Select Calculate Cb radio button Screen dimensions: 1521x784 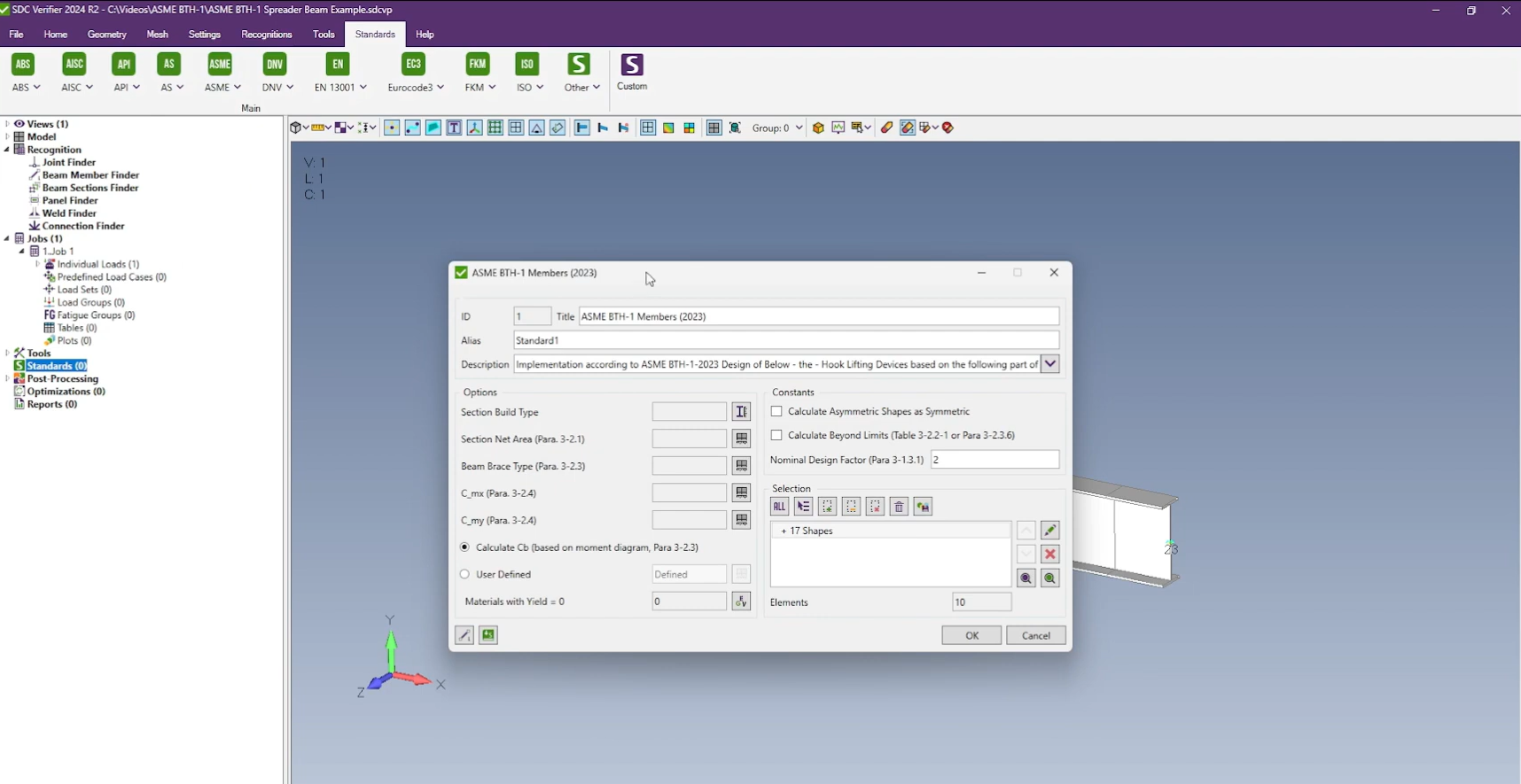click(464, 547)
